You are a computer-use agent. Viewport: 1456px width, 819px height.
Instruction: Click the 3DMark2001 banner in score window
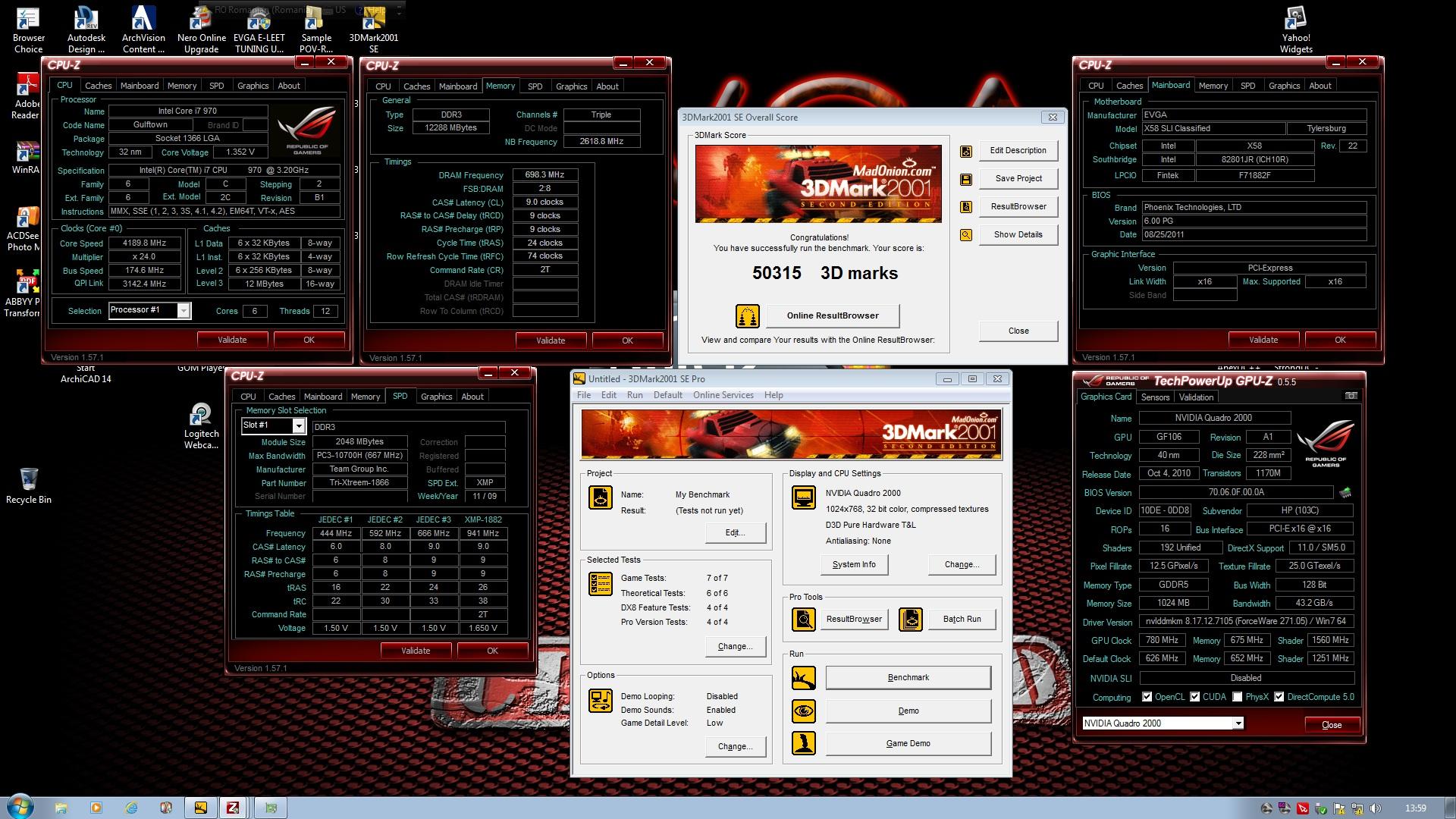coord(818,184)
